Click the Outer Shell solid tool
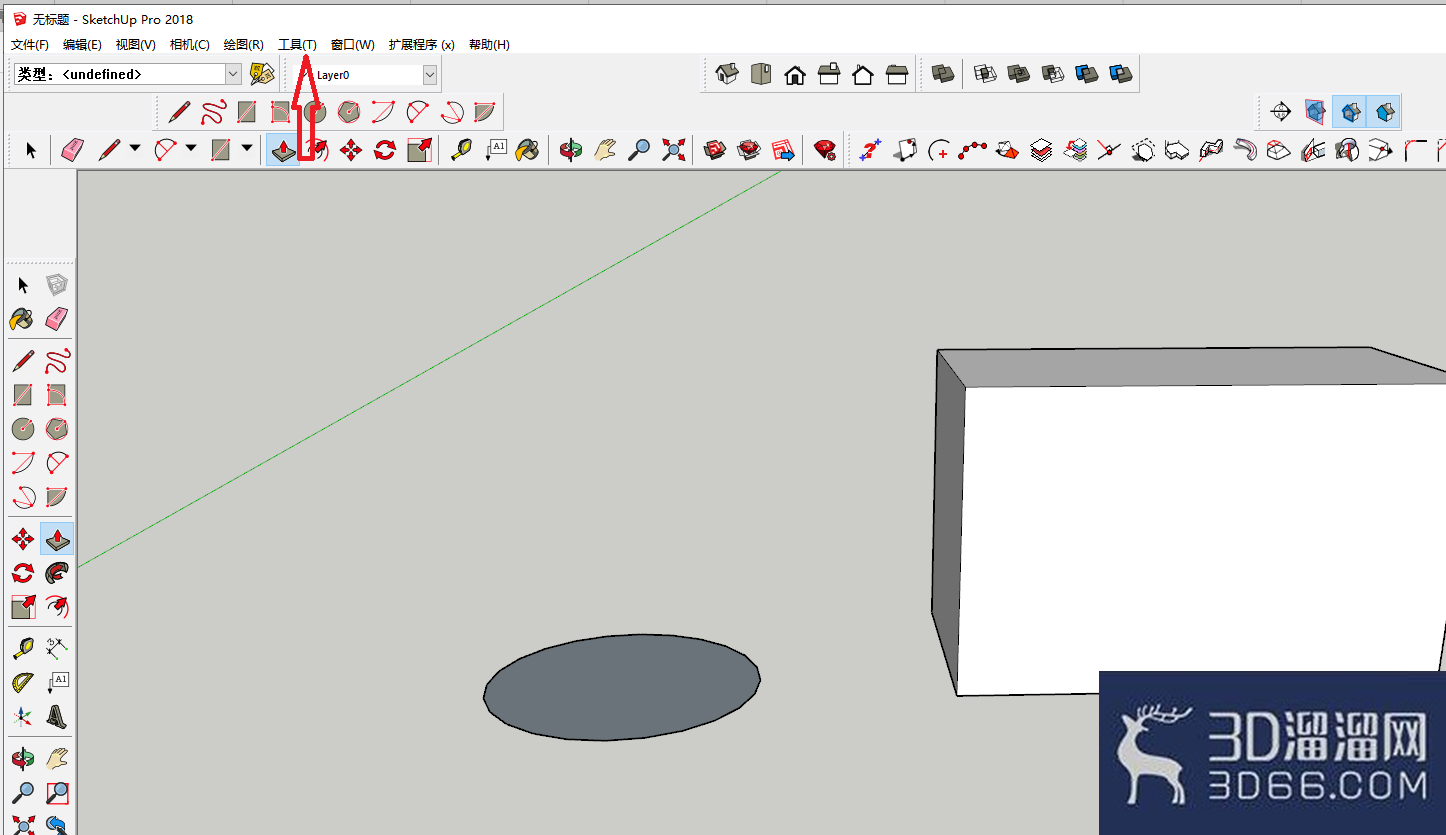The height and width of the screenshot is (835, 1446). click(x=942, y=74)
